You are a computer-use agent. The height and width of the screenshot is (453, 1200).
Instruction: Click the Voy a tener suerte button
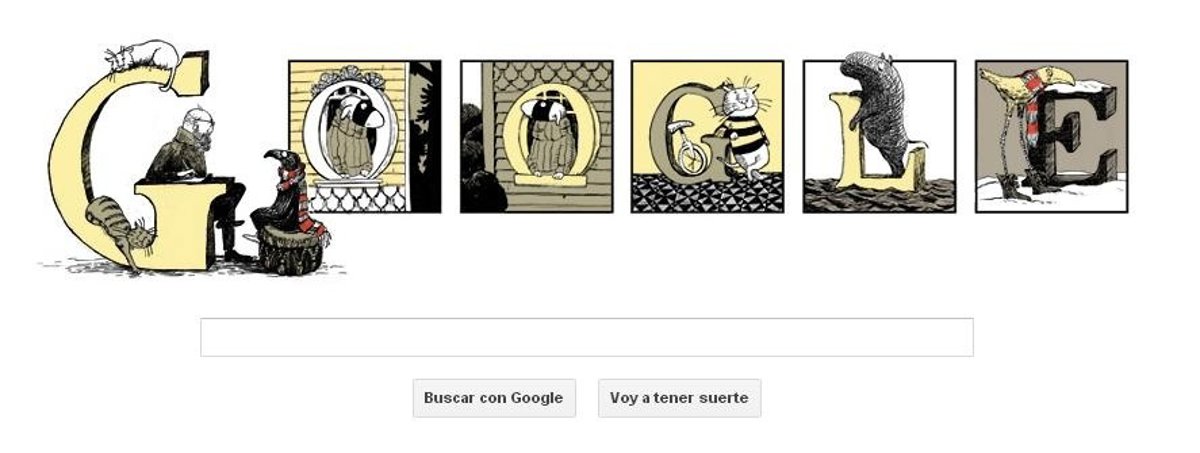click(679, 398)
